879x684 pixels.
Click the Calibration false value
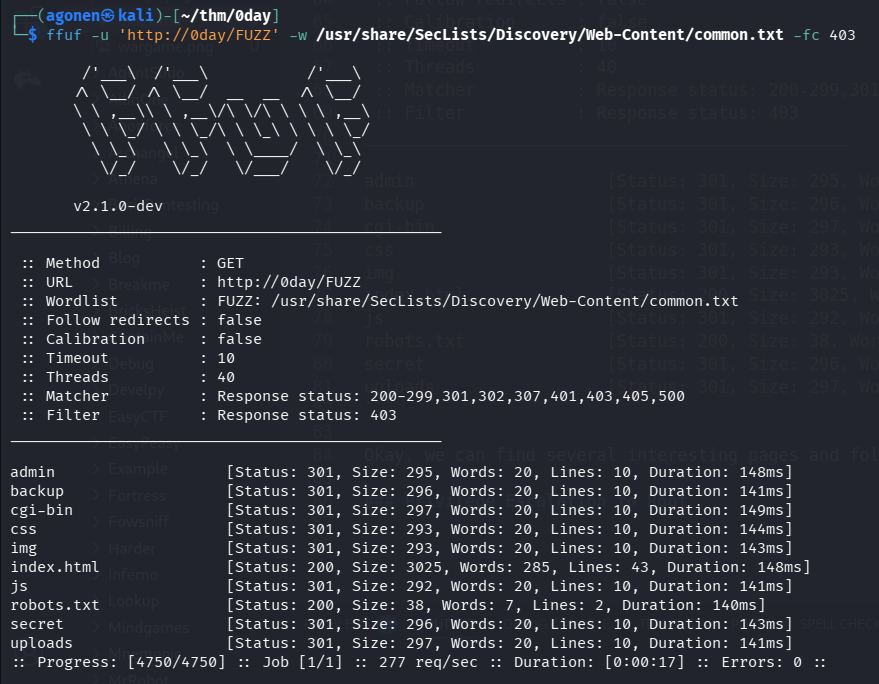pos(239,339)
